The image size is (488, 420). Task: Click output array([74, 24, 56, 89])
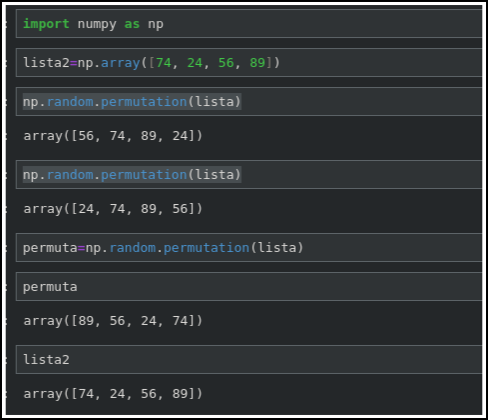[113, 394]
